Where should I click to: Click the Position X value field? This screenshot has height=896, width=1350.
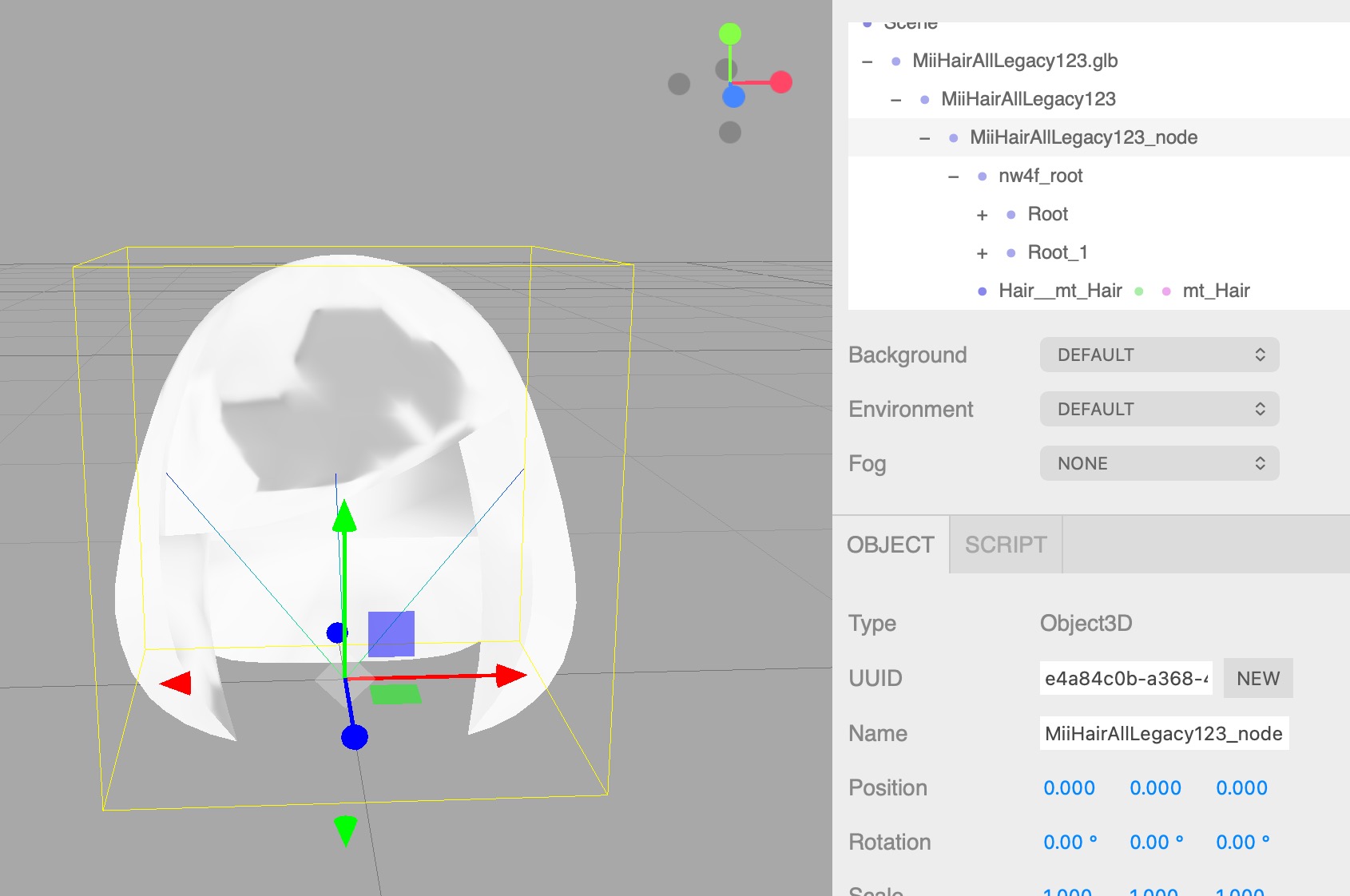pyautogui.click(x=1069, y=787)
